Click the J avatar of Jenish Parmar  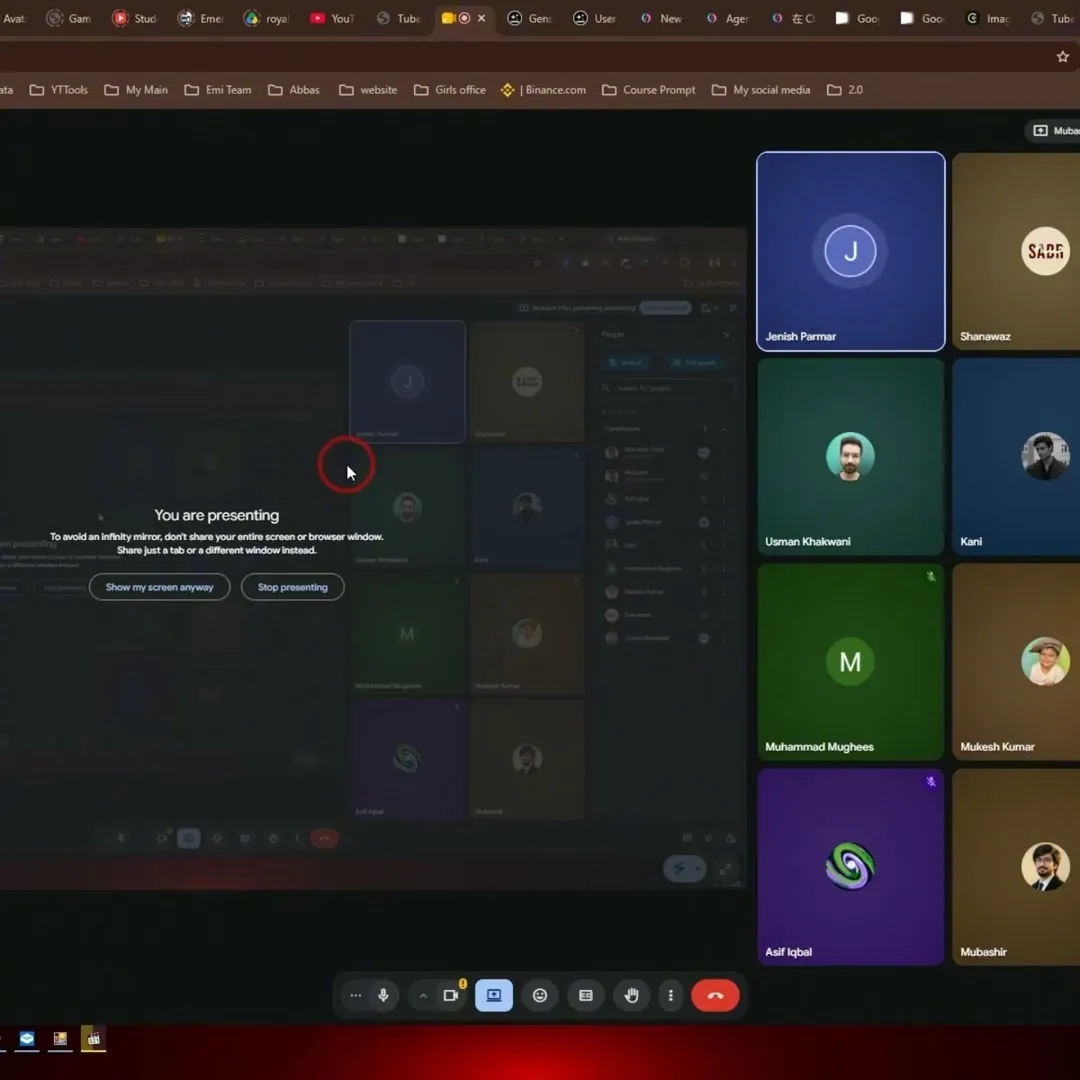click(851, 251)
